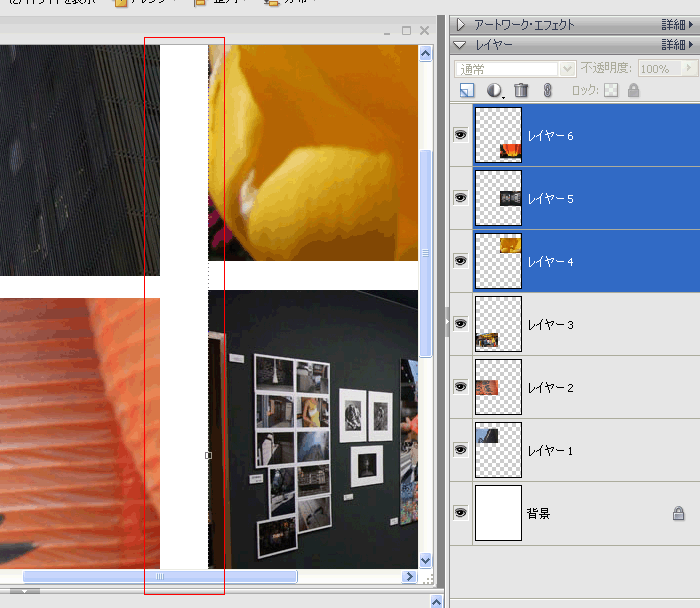This screenshot has width=700, height=608.
Task: Select the レイヤー 1 layer by name
Action: coord(550,451)
